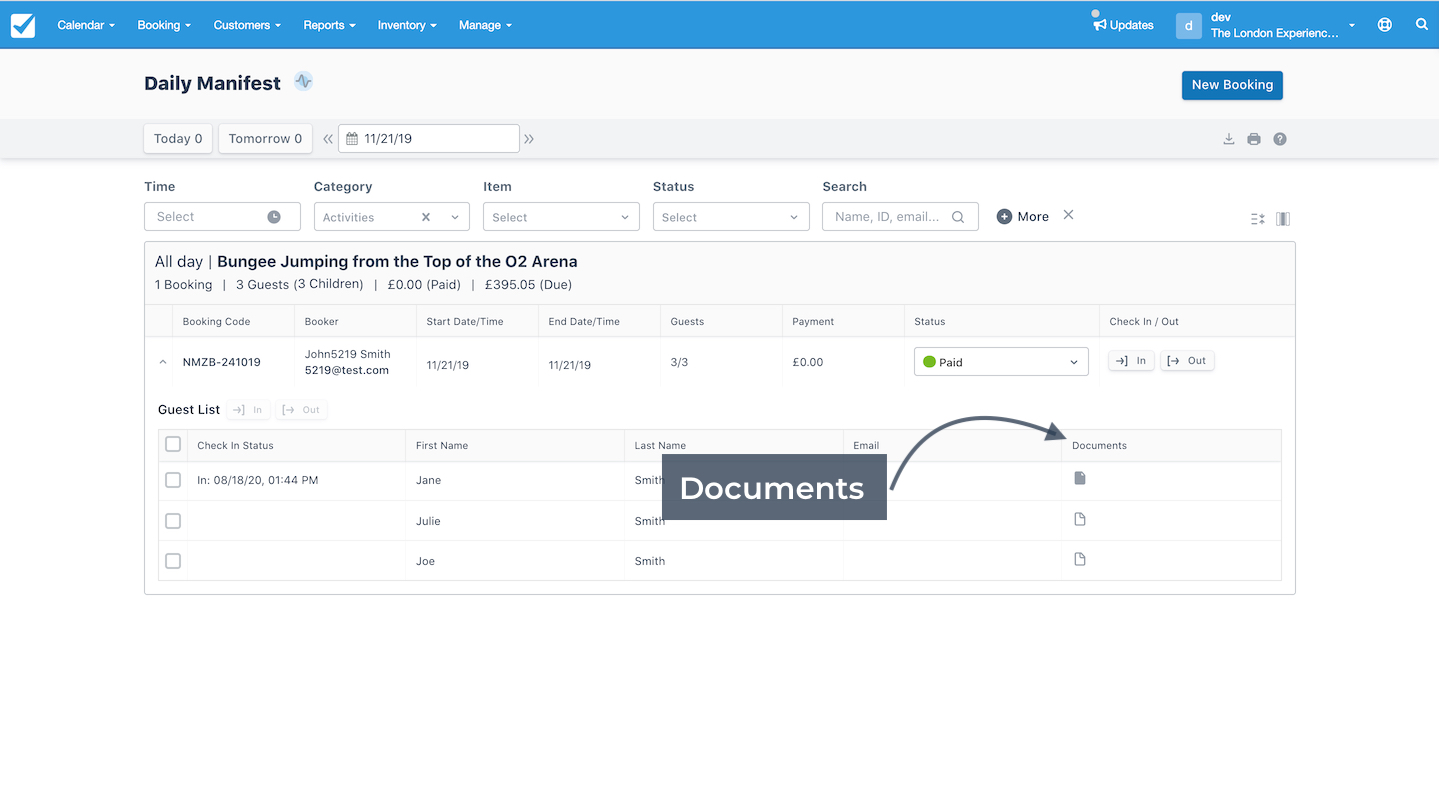This screenshot has height=789, width=1439.
Task: Click the Bungee Jumping item title
Action: [x=397, y=262]
